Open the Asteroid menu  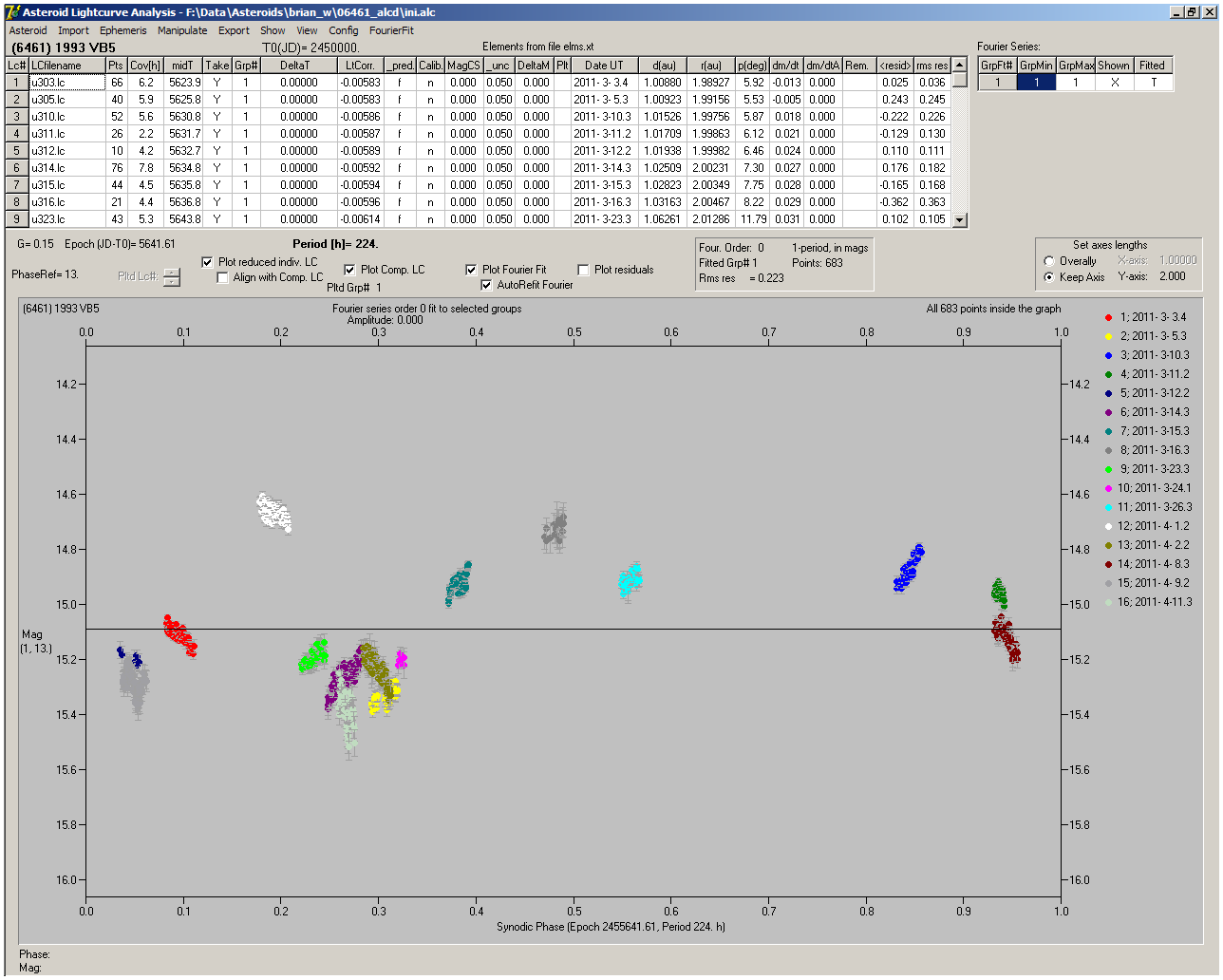(28, 30)
